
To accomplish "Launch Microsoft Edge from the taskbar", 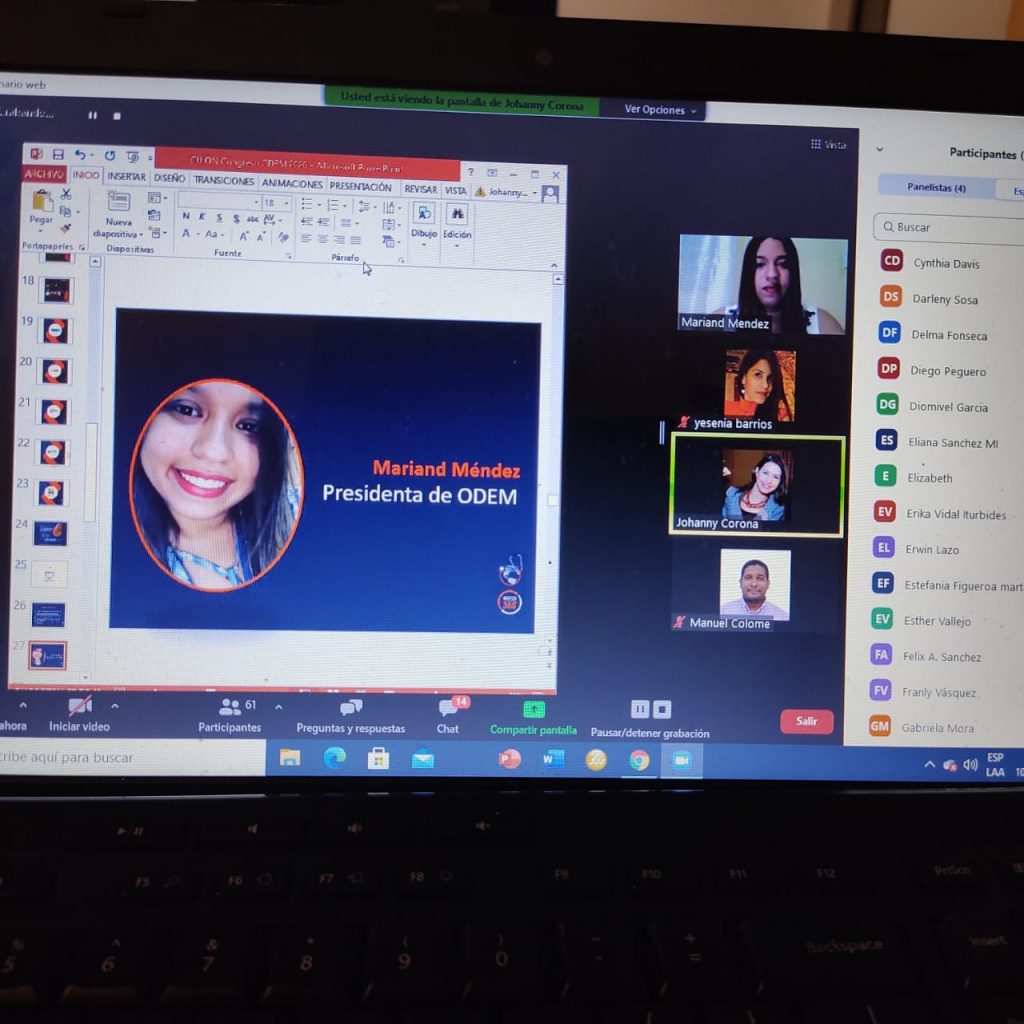I will pos(334,758).
